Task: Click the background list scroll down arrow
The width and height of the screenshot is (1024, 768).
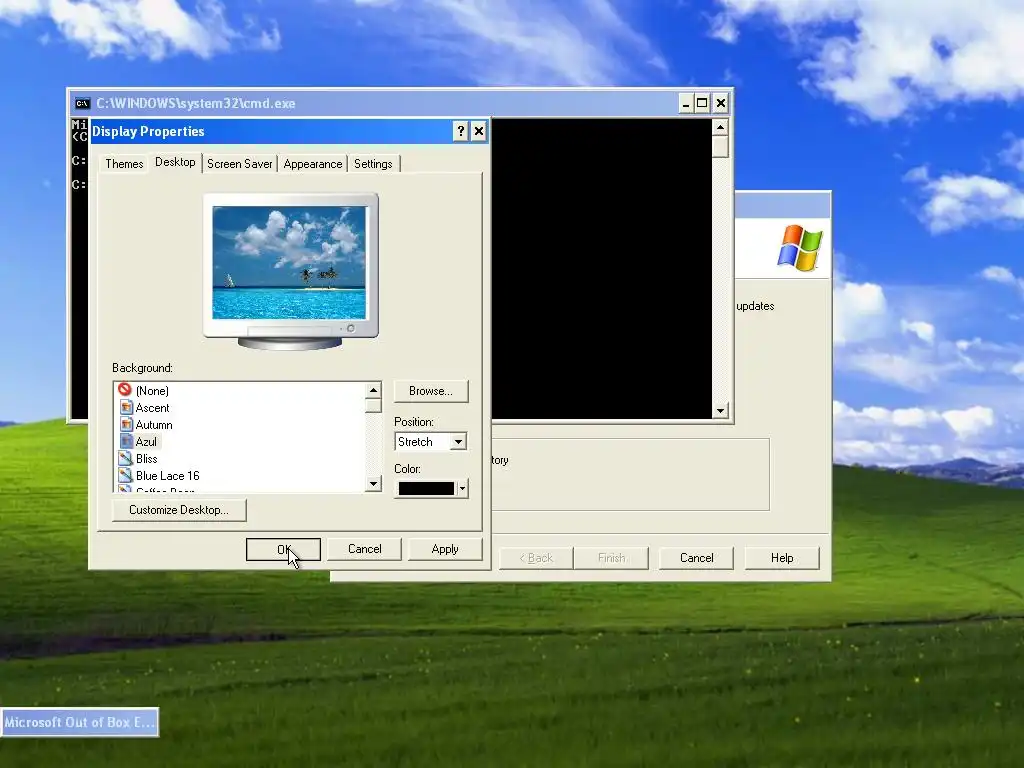Action: [x=373, y=483]
